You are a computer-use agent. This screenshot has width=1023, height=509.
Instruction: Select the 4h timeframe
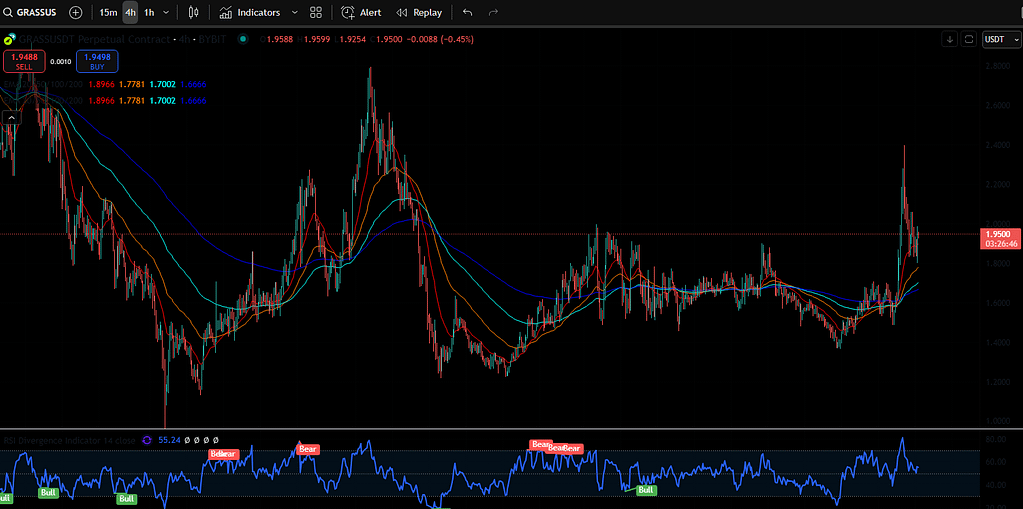click(130, 12)
